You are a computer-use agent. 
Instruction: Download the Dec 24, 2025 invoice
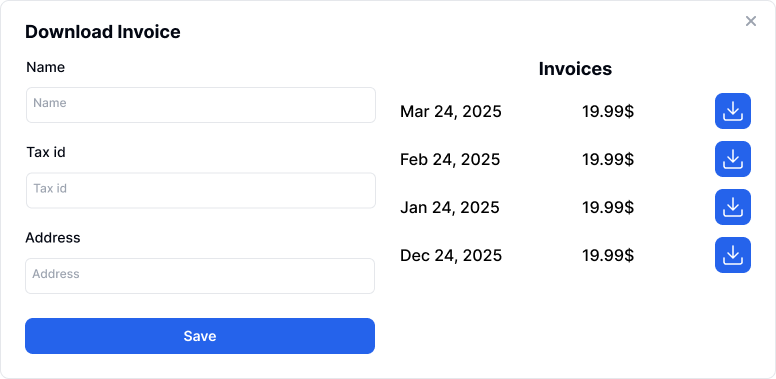click(732, 255)
